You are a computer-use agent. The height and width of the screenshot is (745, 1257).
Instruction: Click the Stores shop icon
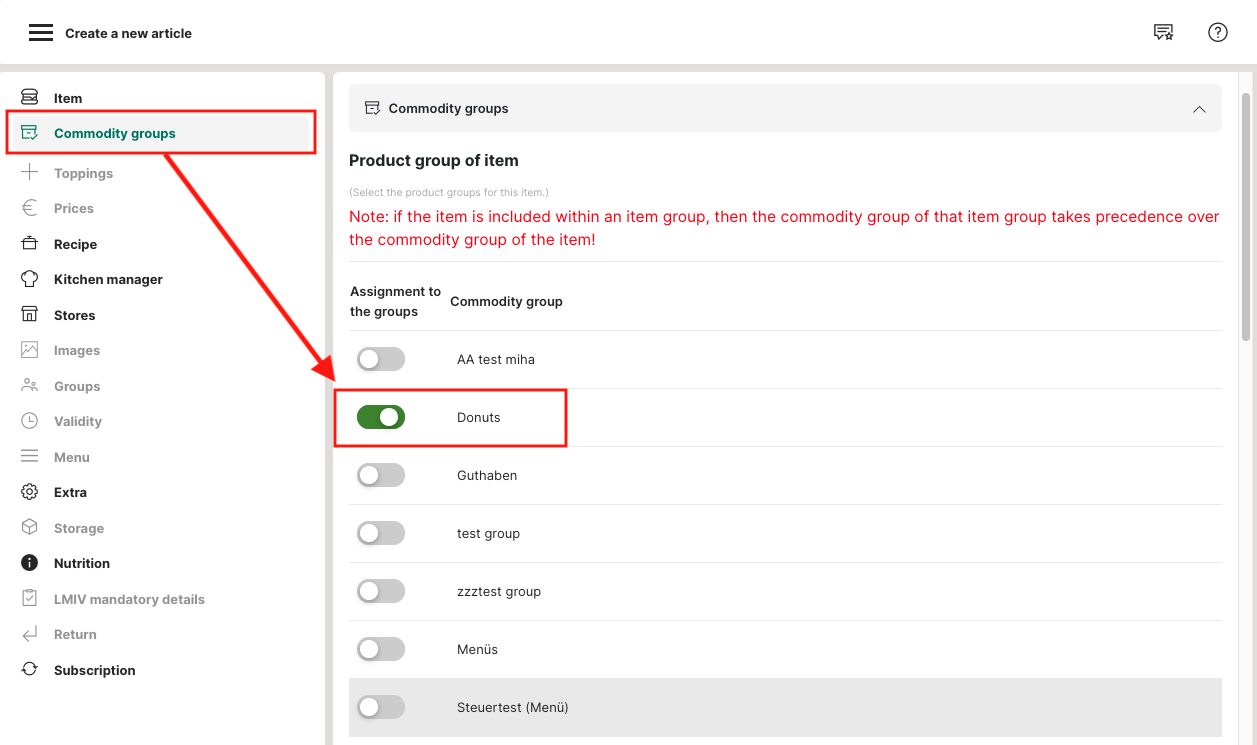pos(30,315)
